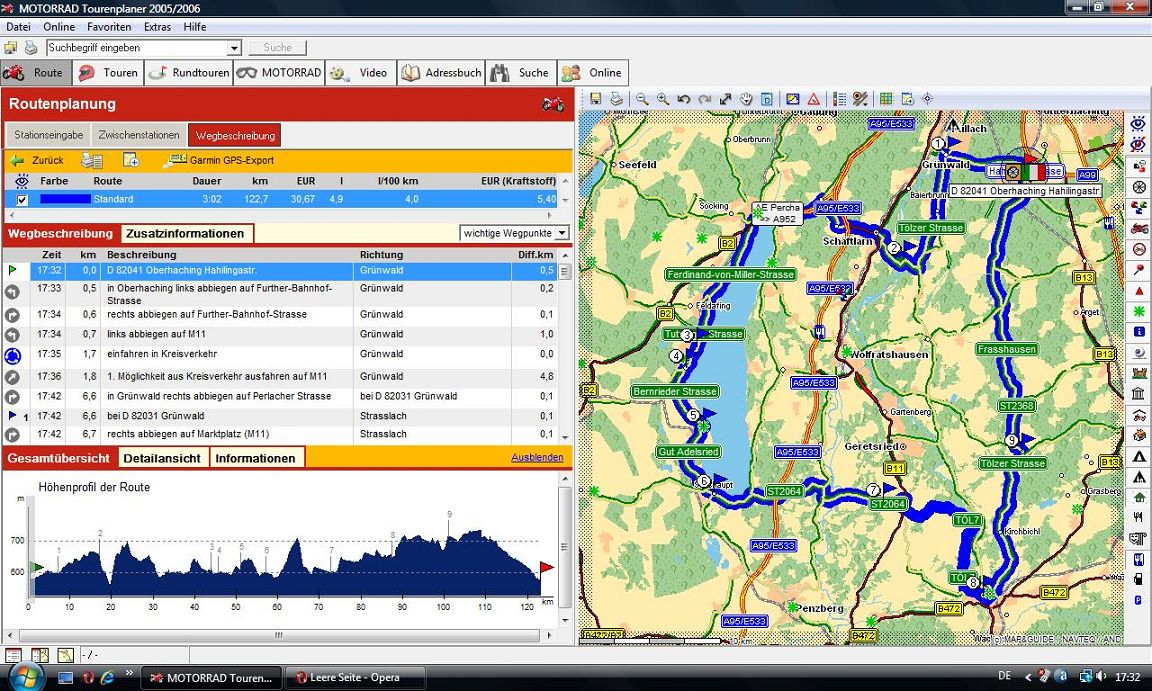Open the map legend list icon
The image size is (1152, 691).
click(x=840, y=98)
